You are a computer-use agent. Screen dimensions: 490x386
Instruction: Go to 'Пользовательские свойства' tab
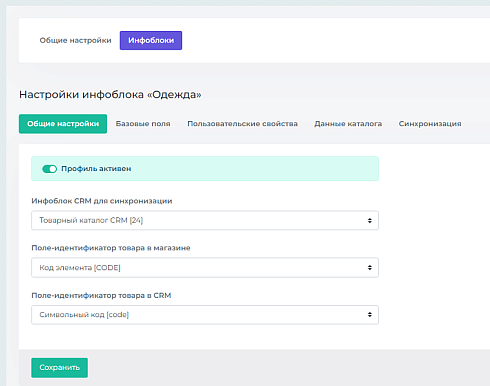click(x=242, y=124)
